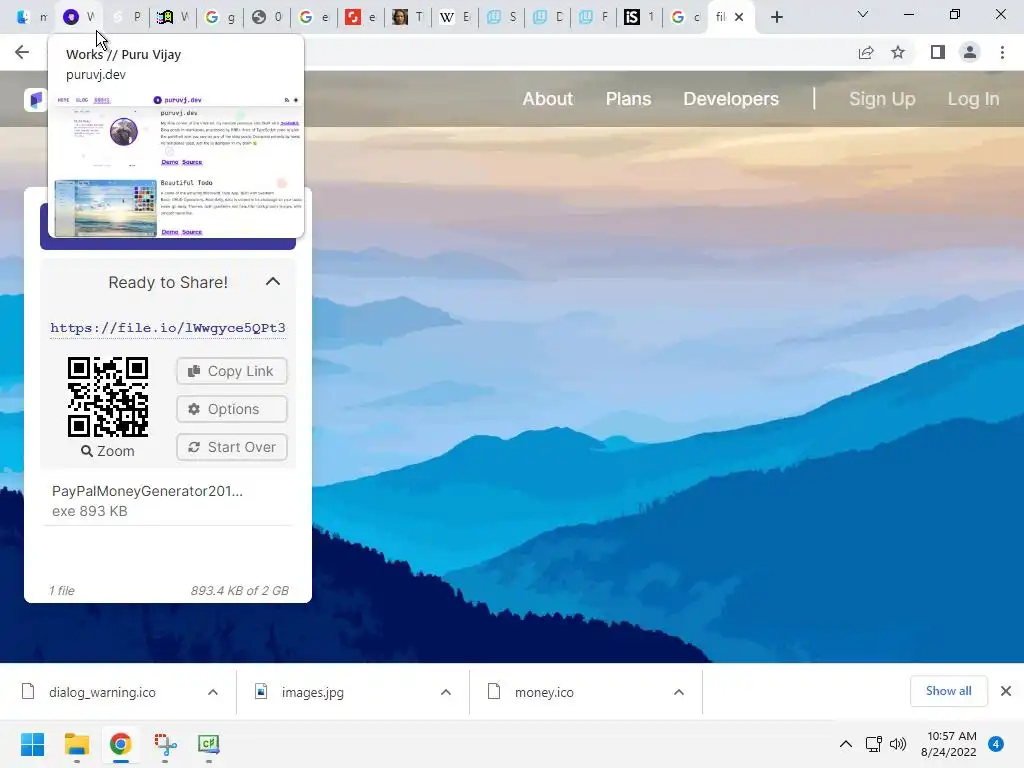1024x768 pixels.
Task: Click the '893.4 KB of 2 GB' text
Action: tap(240, 590)
